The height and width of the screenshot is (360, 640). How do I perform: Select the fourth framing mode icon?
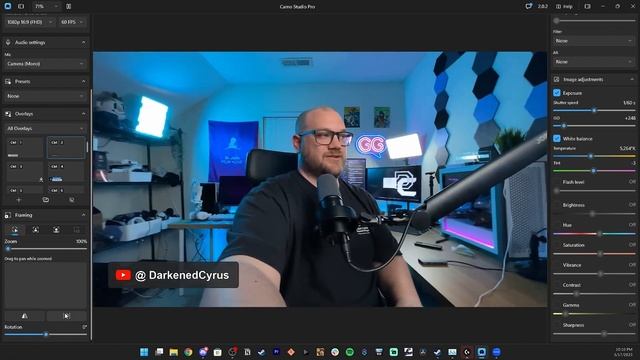pos(77,230)
